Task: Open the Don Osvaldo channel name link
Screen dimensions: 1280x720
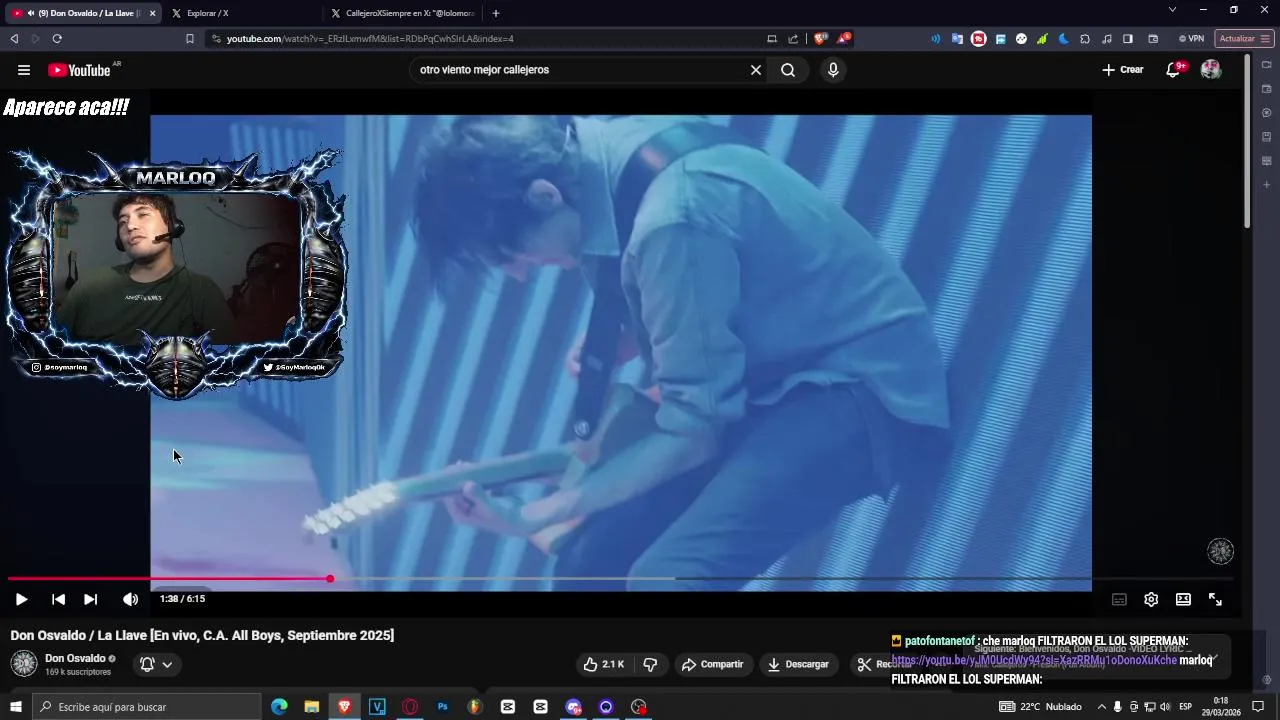Action: pyautogui.click(x=75, y=658)
